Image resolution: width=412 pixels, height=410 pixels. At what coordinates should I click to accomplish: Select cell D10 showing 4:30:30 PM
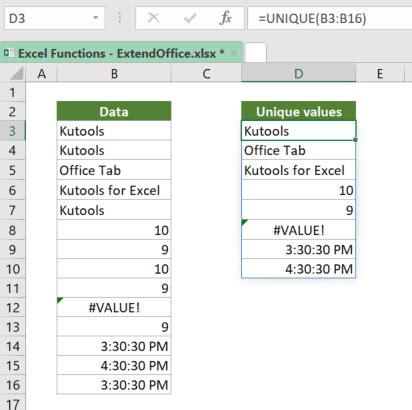coord(299,269)
